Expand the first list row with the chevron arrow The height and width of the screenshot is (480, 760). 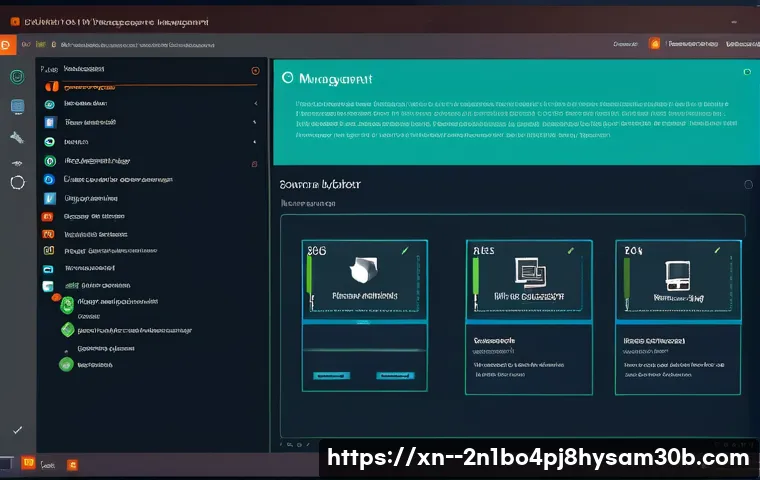255,103
